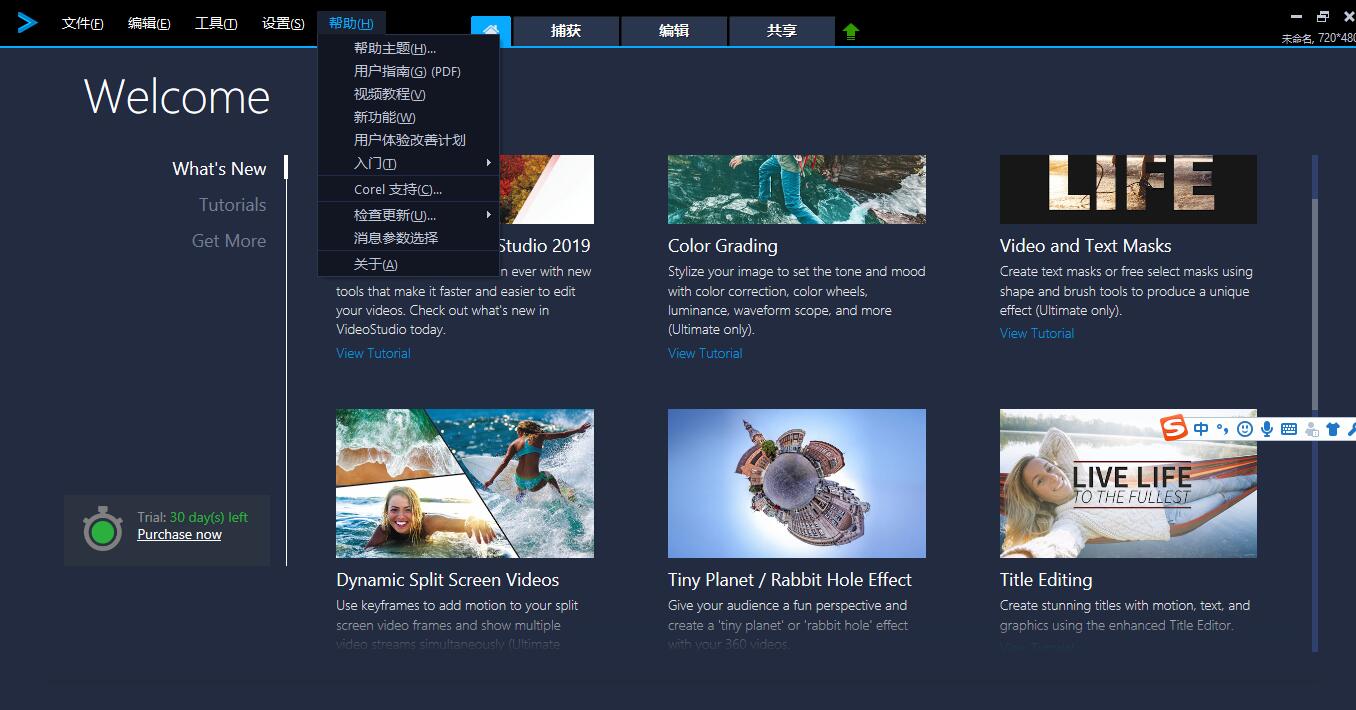Open the 编辑 menu in menu bar
Viewport: 1356px width, 710px height.
(x=149, y=23)
